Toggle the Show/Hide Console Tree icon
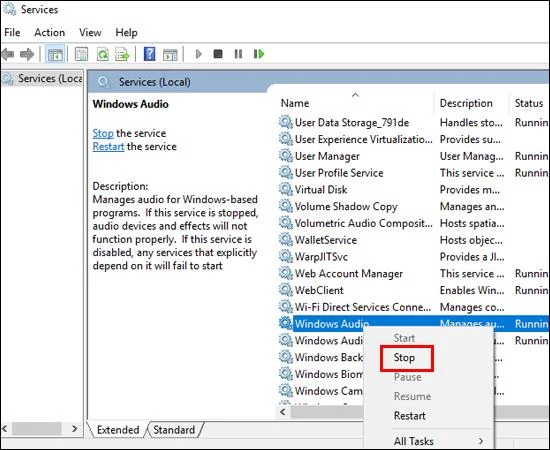 tap(55, 54)
